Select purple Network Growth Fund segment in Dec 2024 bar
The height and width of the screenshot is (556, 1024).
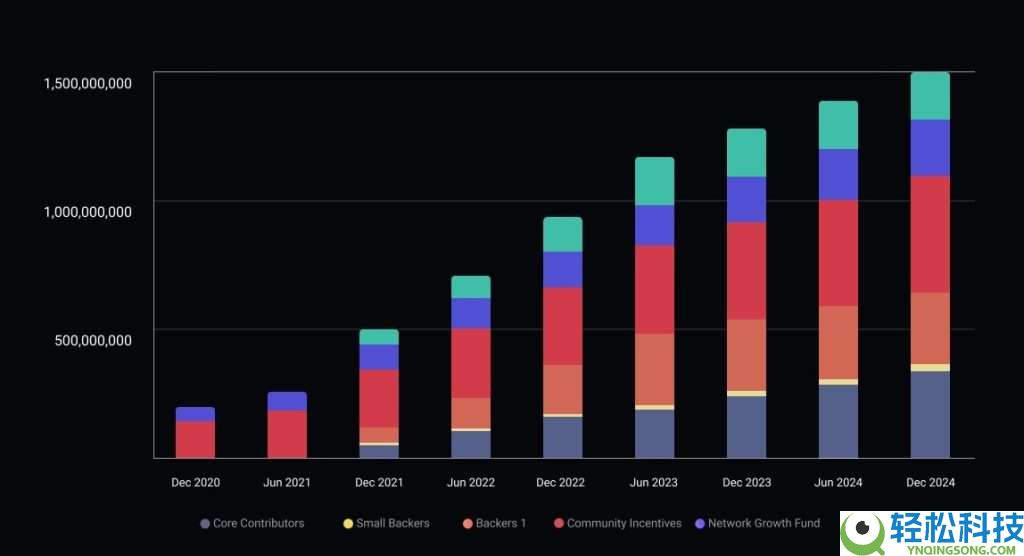pyautogui.click(x=930, y=148)
